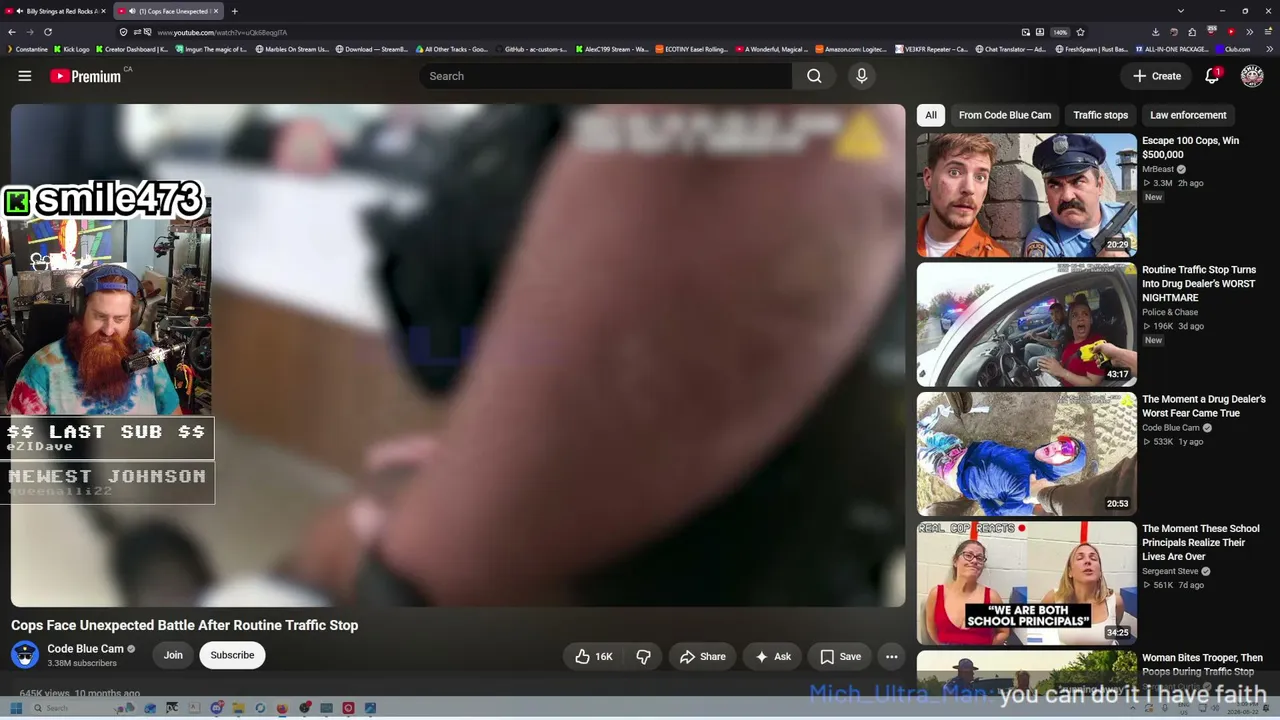Viewport: 1280px width, 720px height.
Task: Switch to Billy Strings at Red Rocks tab
Action: click(x=58, y=11)
